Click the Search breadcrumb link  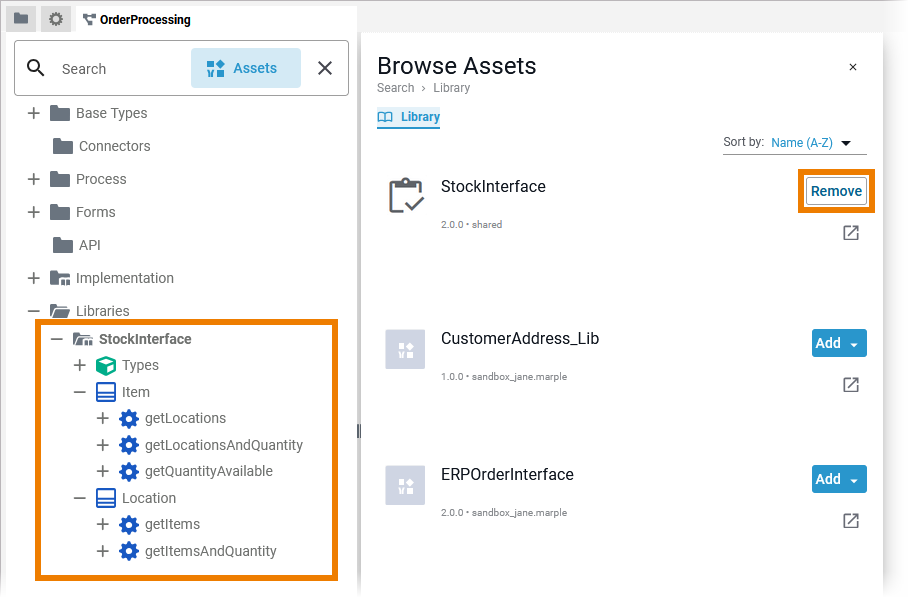[395, 88]
